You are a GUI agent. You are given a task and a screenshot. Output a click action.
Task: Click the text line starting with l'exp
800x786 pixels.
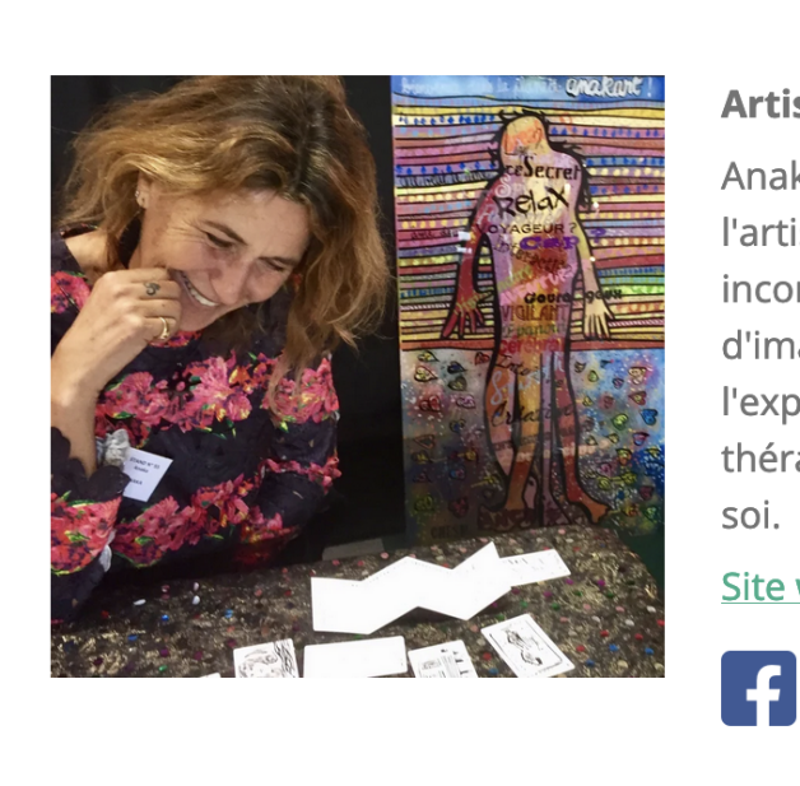pyautogui.click(x=761, y=403)
